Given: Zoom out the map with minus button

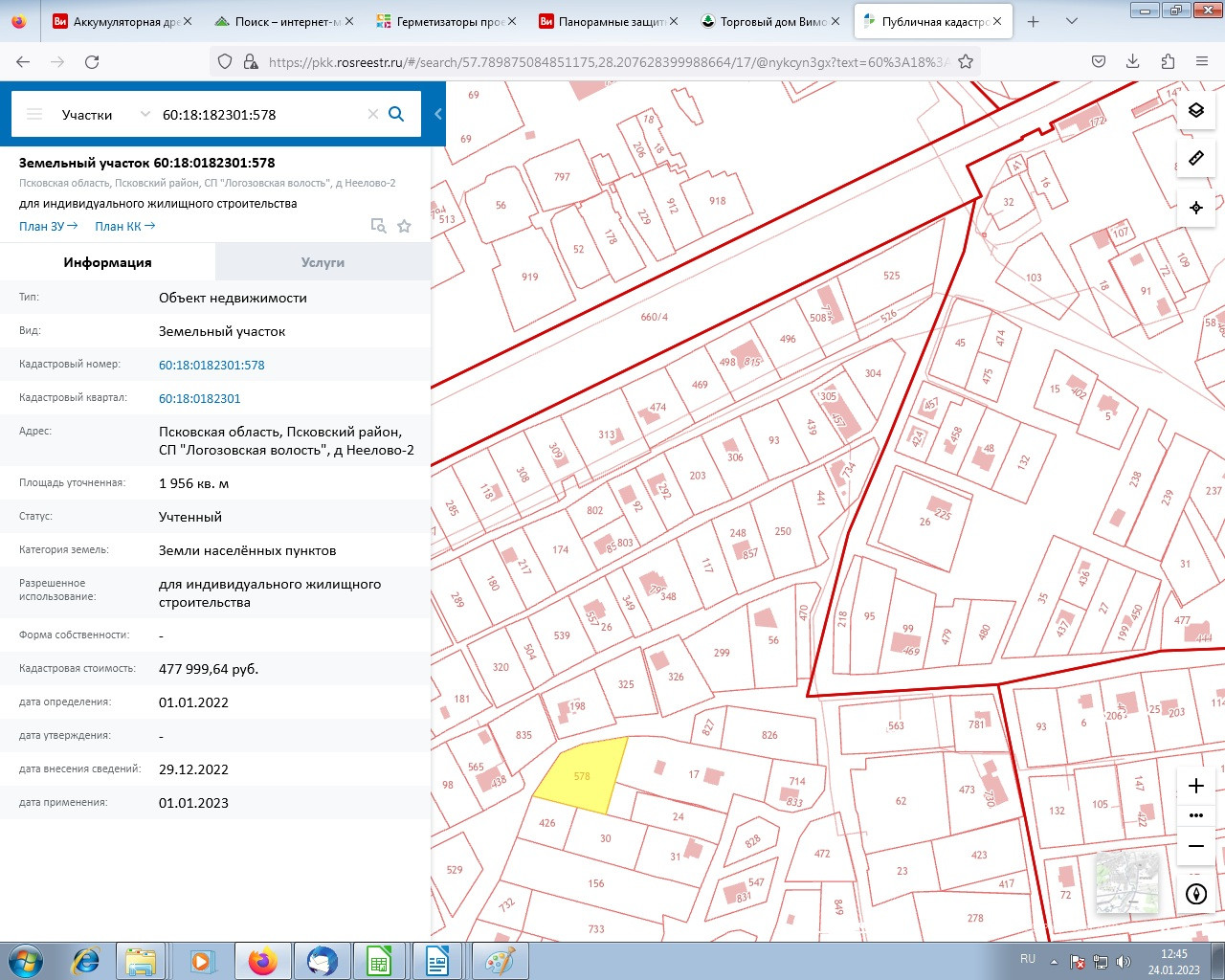Looking at the screenshot, I should click(1195, 846).
